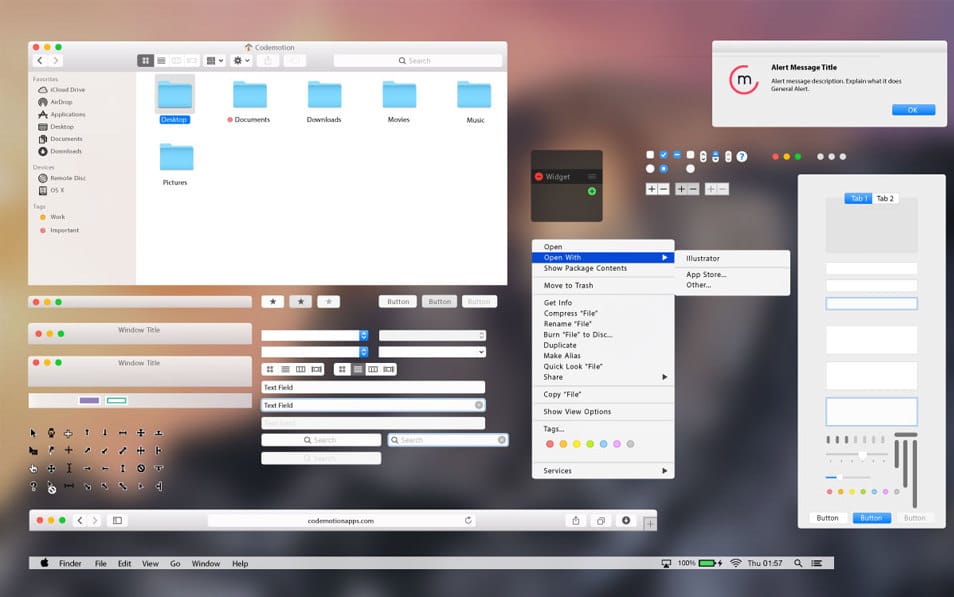Viewport: 954px width, 597px height.
Task: Click the highlighted blue Button at panel bottom
Action: tap(871, 518)
